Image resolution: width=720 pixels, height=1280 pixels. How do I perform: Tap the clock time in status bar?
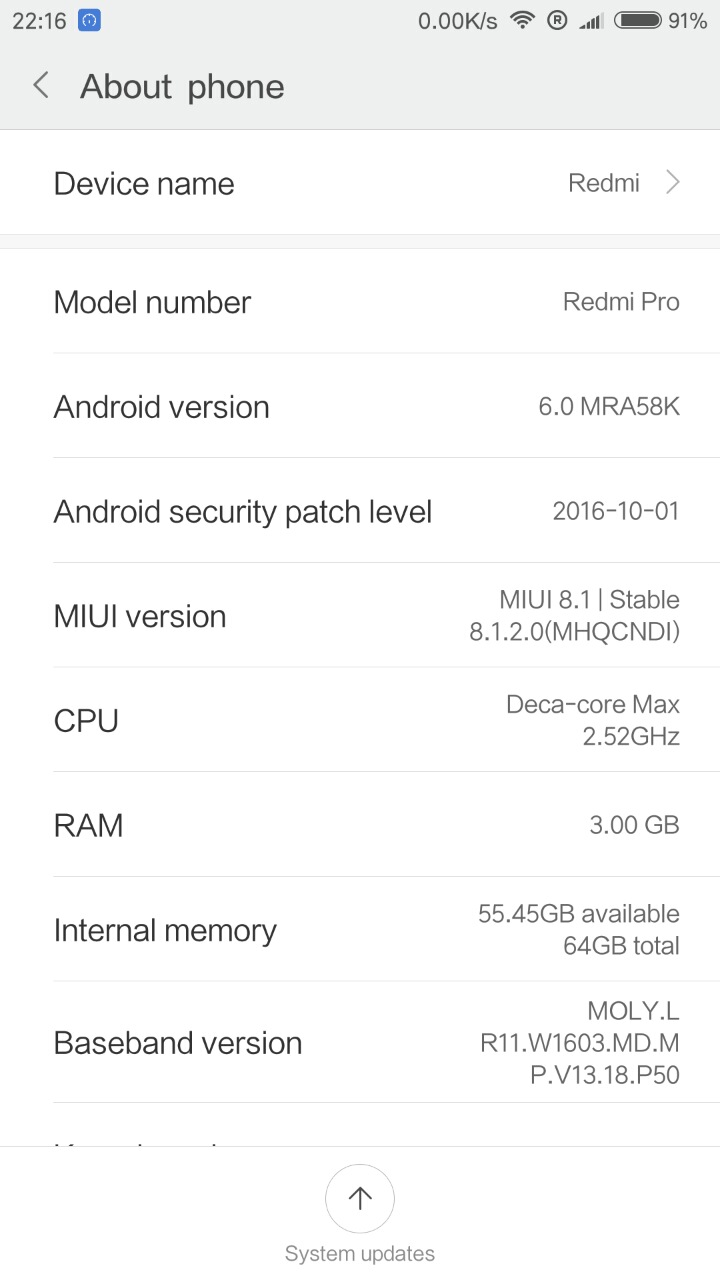coord(37,20)
